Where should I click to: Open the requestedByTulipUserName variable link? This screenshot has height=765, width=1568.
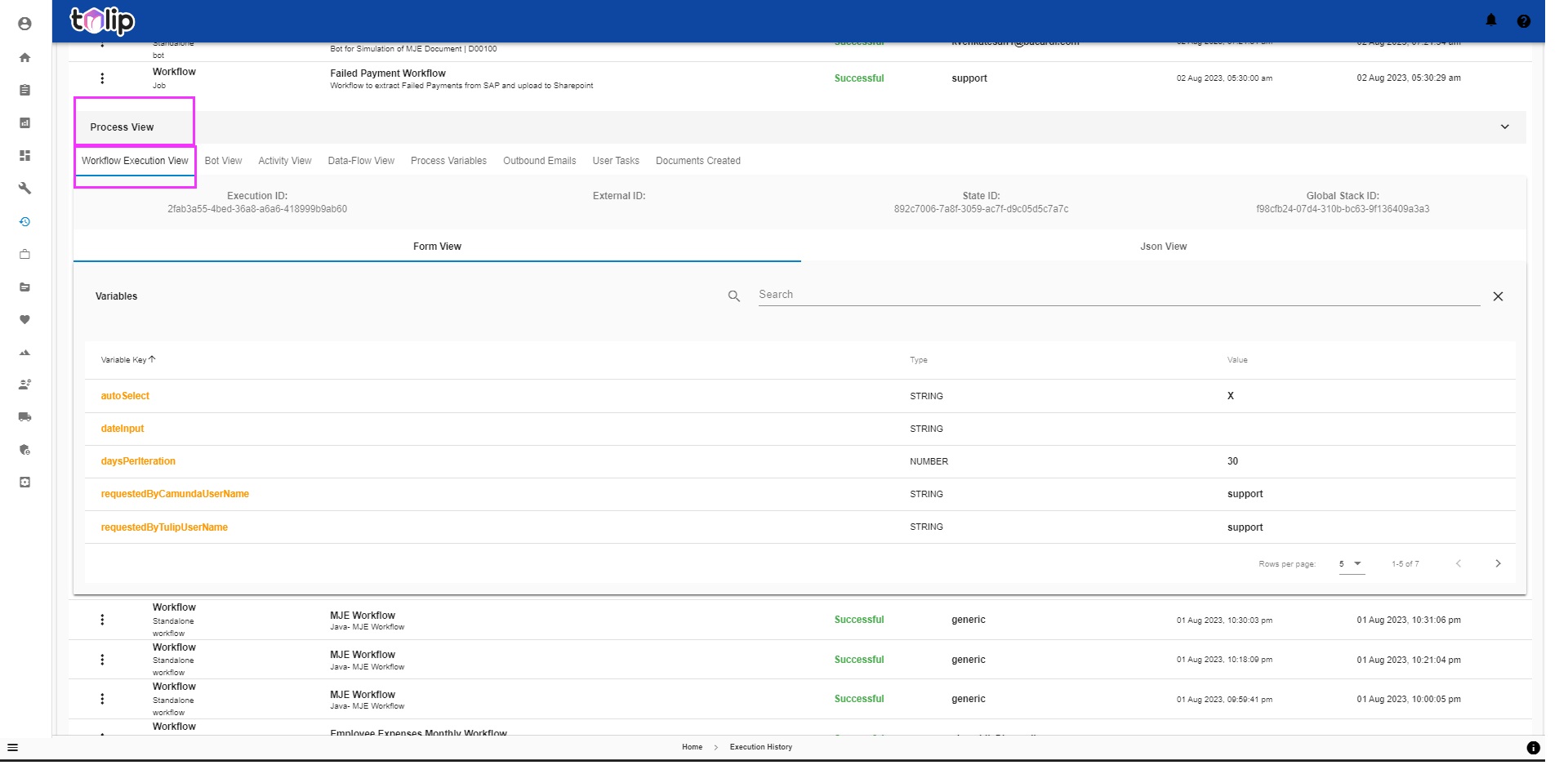pos(164,527)
